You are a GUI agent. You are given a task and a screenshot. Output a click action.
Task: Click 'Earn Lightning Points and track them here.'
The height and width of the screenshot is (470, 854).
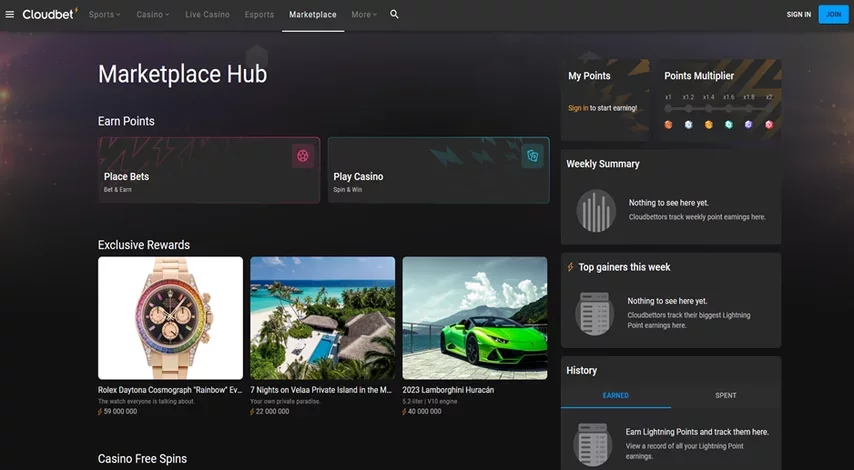coord(697,432)
